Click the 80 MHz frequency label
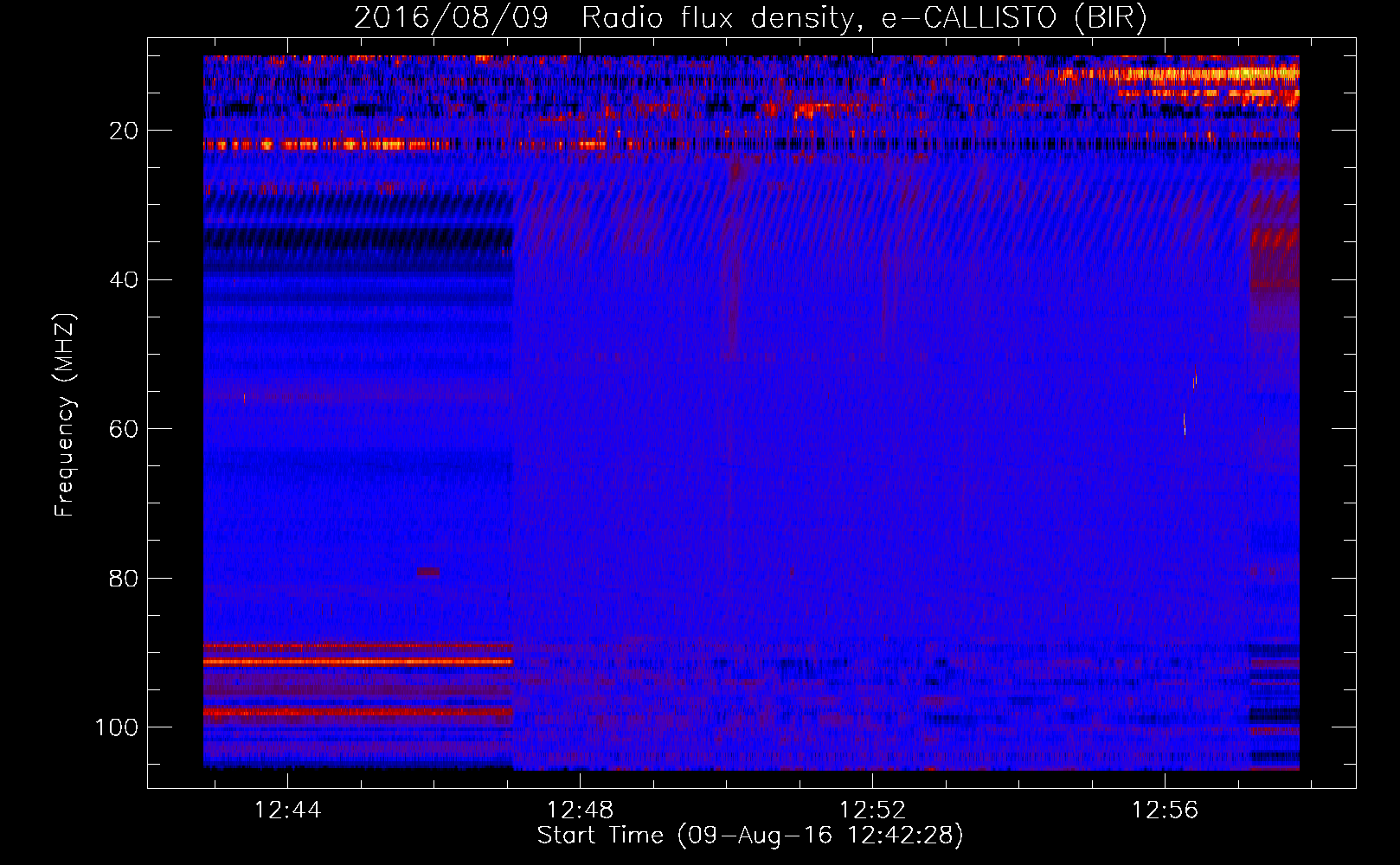The height and width of the screenshot is (865, 1400). (x=124, y=578)
